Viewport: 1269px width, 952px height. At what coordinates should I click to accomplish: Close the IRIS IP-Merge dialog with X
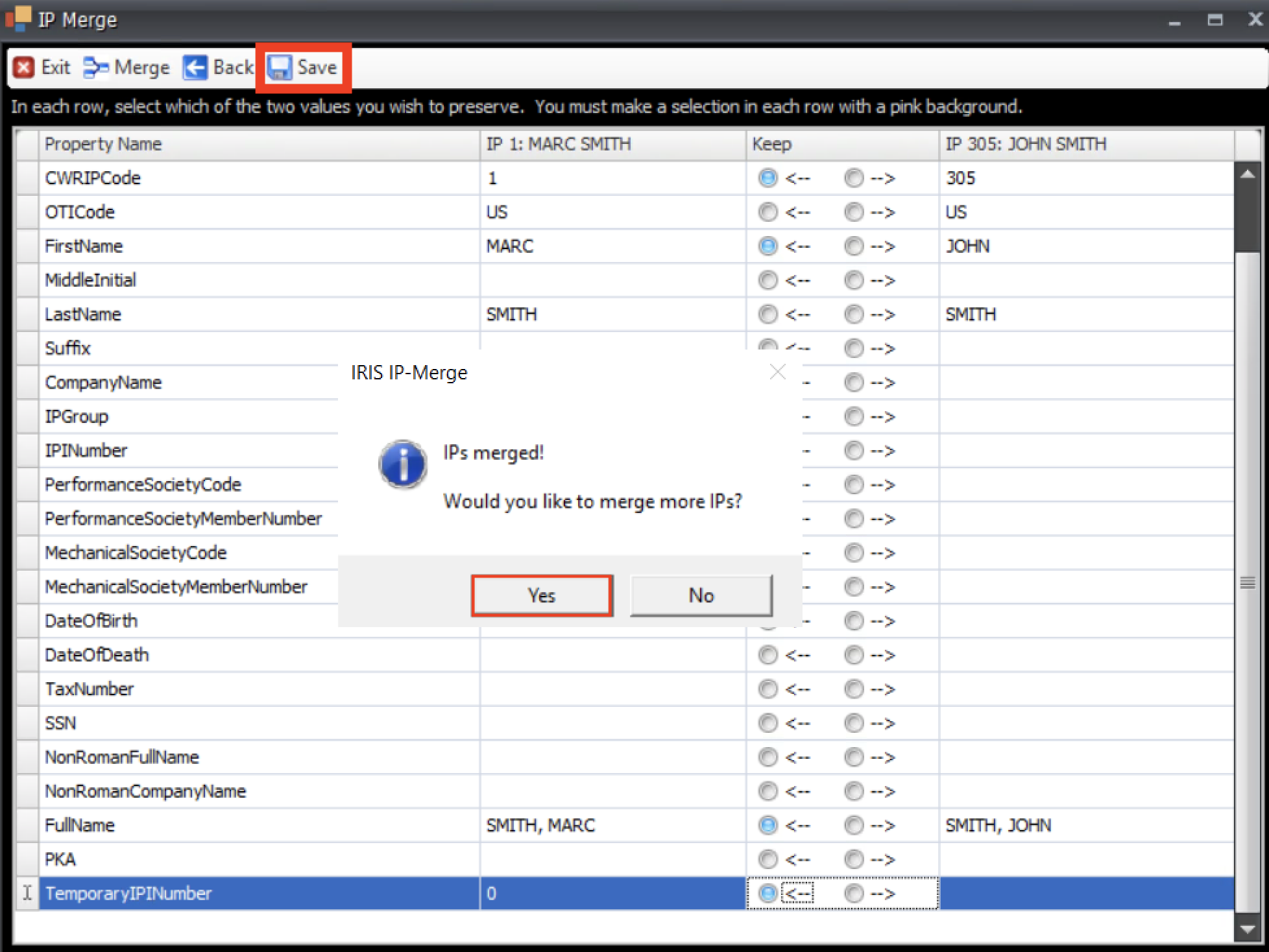(777, 372)
